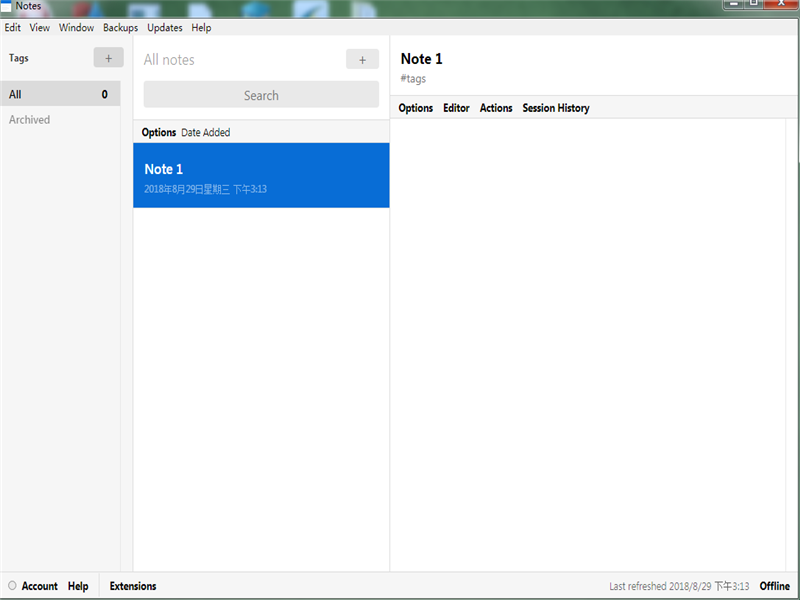The width and height of the screenshot is (800, 600).
Task: Expand notes list Options above Date Added
Action: pos(158,132)
